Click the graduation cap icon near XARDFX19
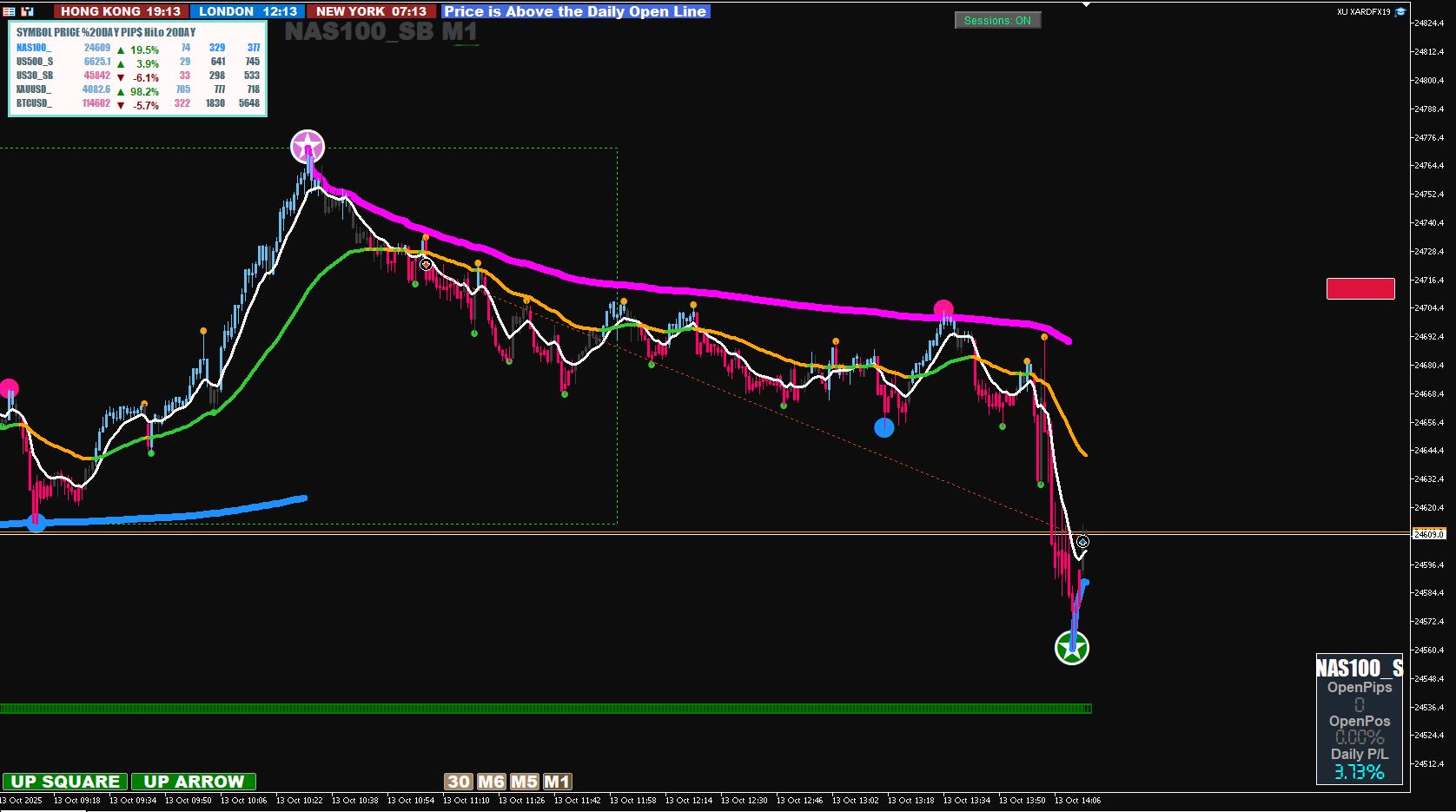The height and width of the screenshot is (812, 1456). [1400, 12]
